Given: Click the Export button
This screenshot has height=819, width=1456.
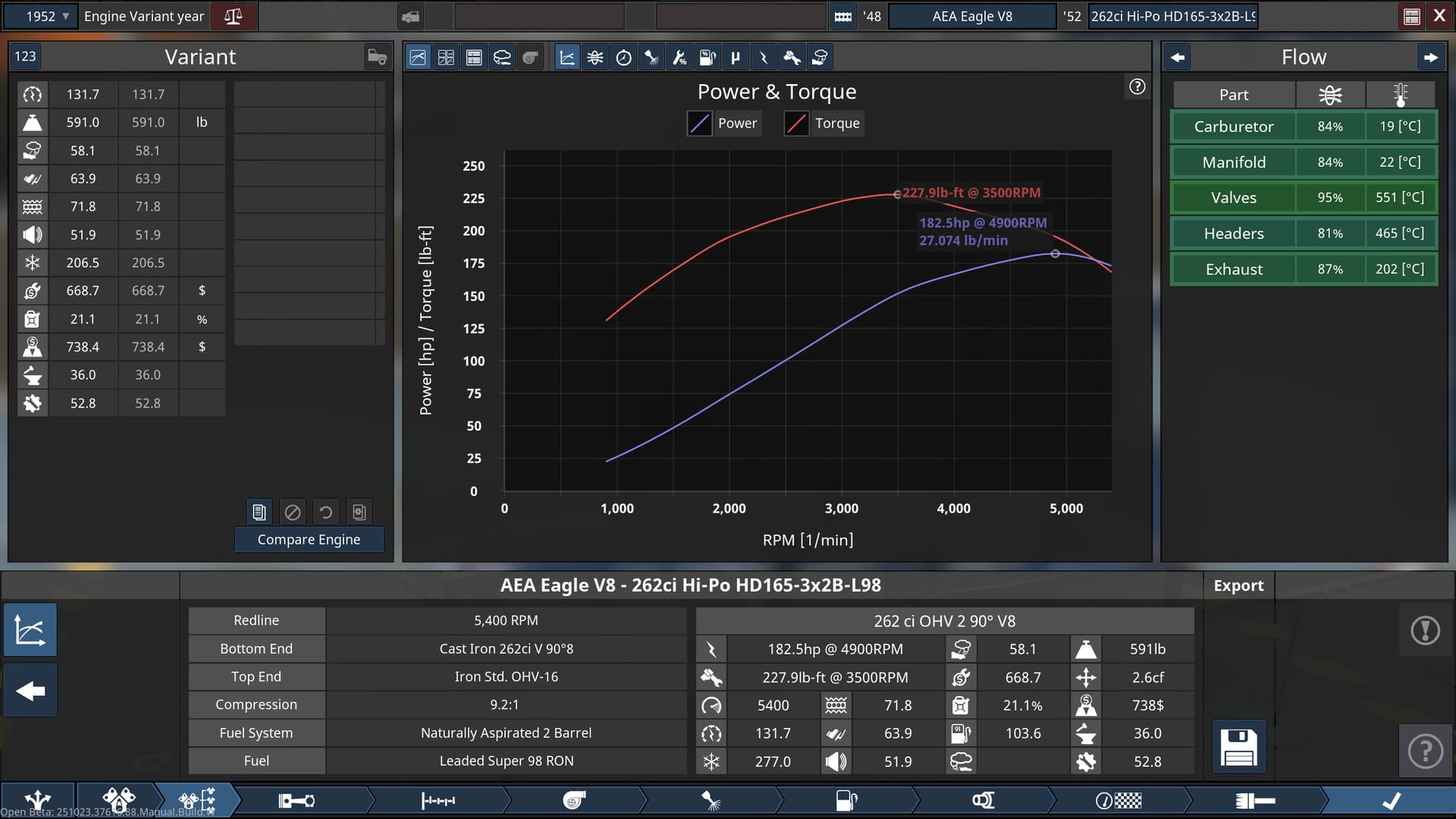Looking at the screenshot, I should (x=1238, y=585).
